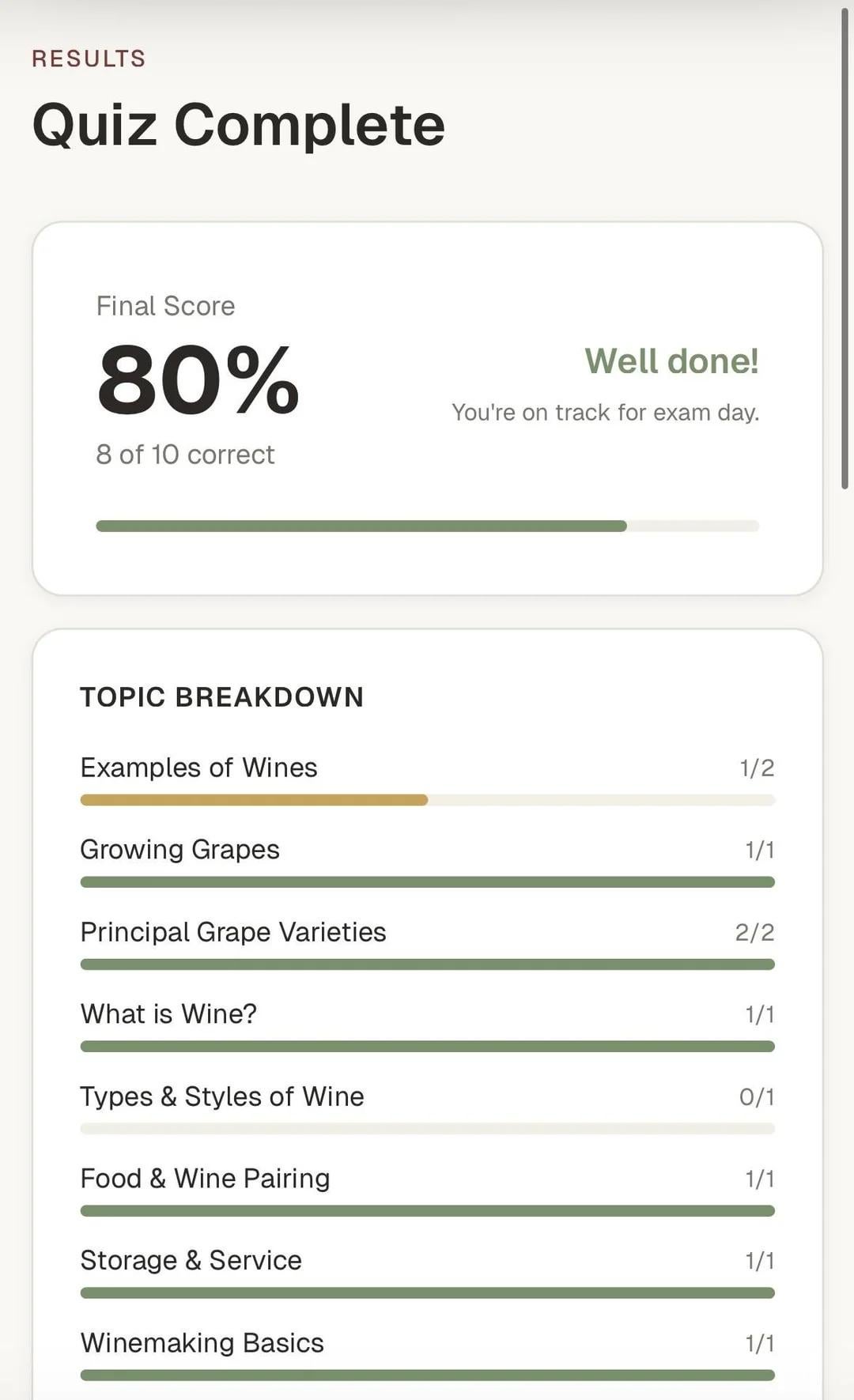Click the 8 of 10 correct text
854x1400 pixels.
[185, 455]
